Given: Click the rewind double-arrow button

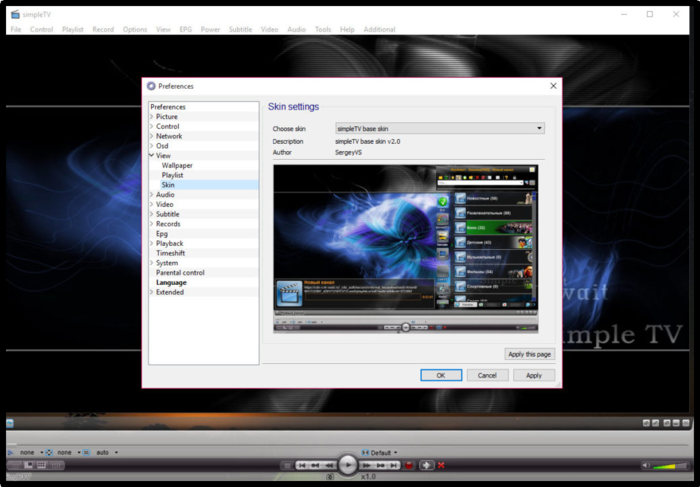Looking at the screenshot, I should (329, 465).
